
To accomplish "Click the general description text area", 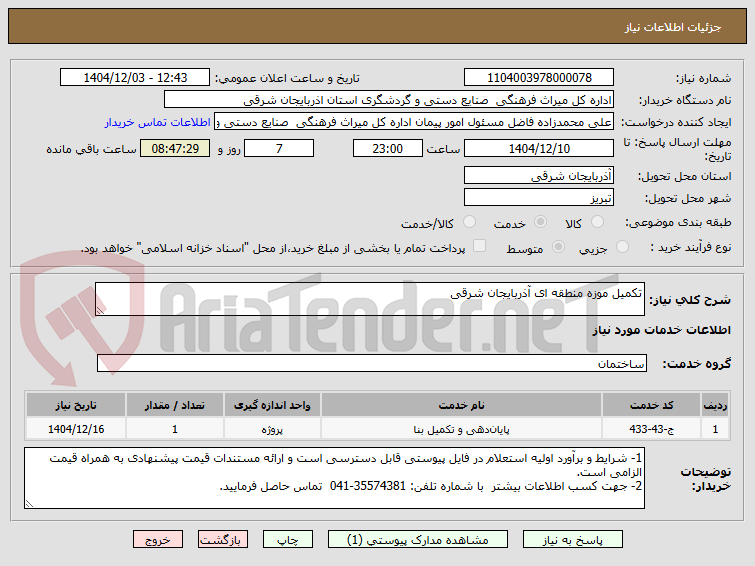I will pos(370,299).
